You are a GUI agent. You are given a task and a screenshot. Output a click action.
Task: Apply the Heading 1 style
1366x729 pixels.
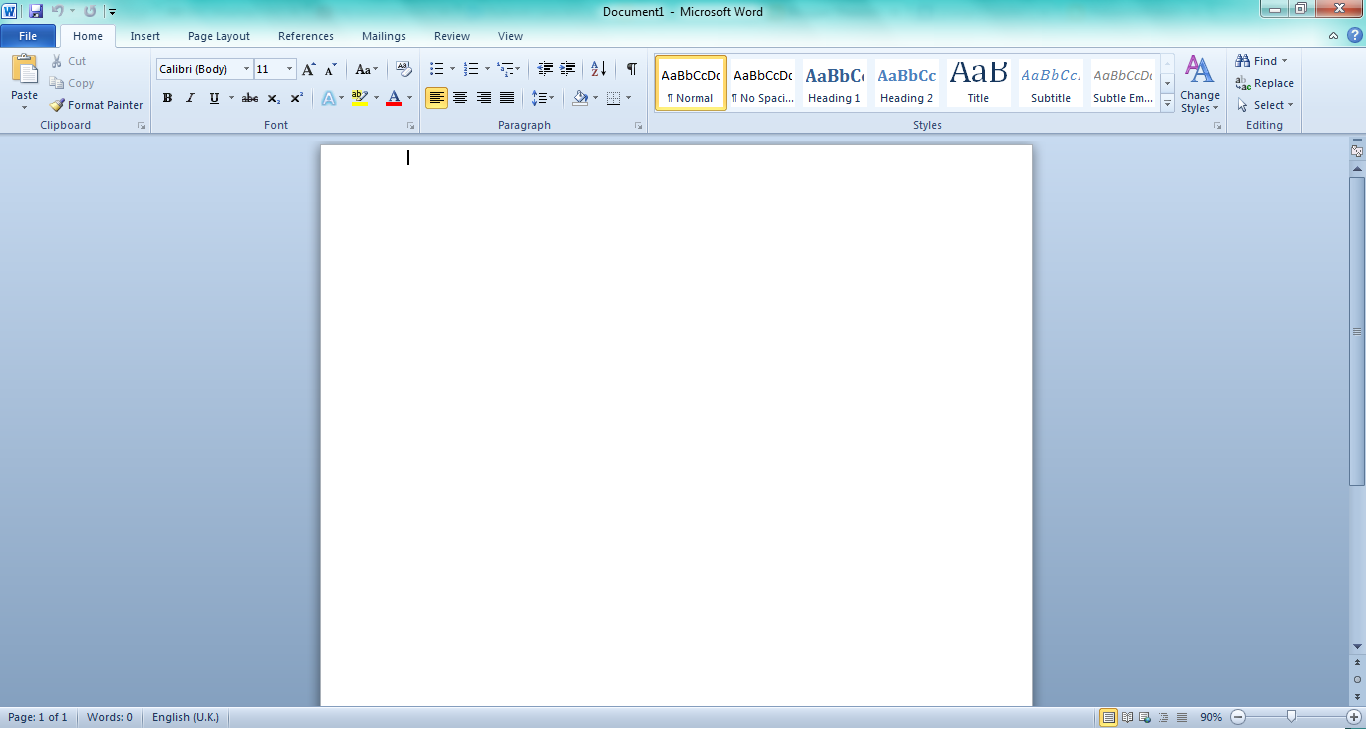tap(835, 83)
